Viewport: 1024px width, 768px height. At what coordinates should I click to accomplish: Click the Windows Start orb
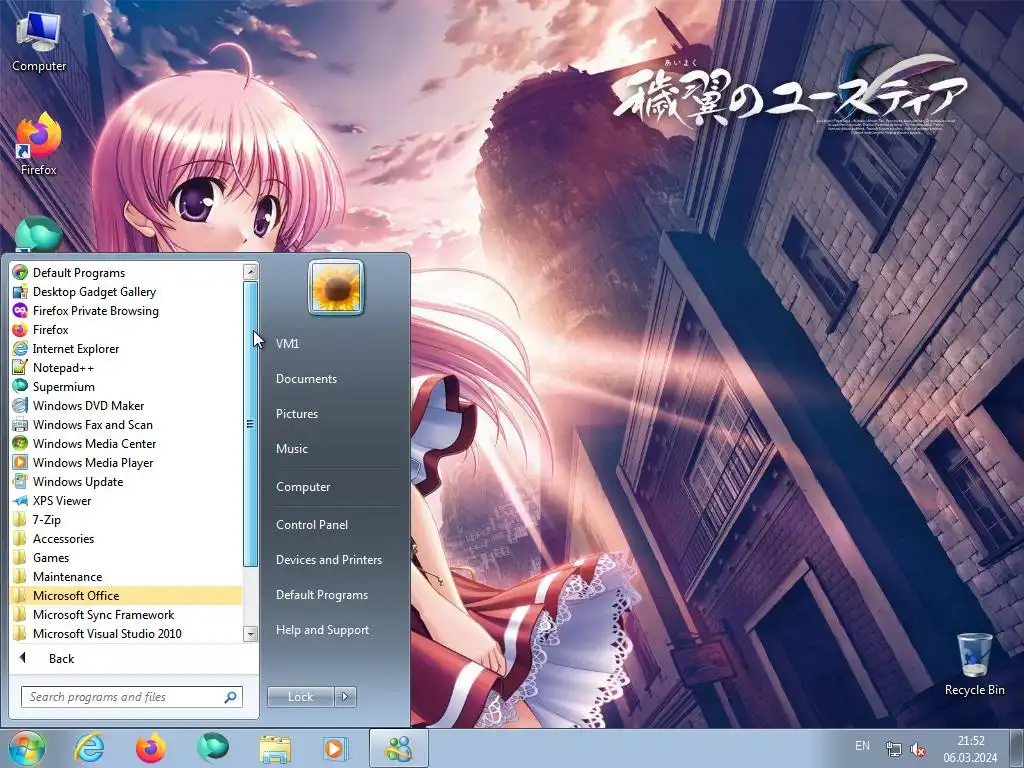(x=27, y=749)
